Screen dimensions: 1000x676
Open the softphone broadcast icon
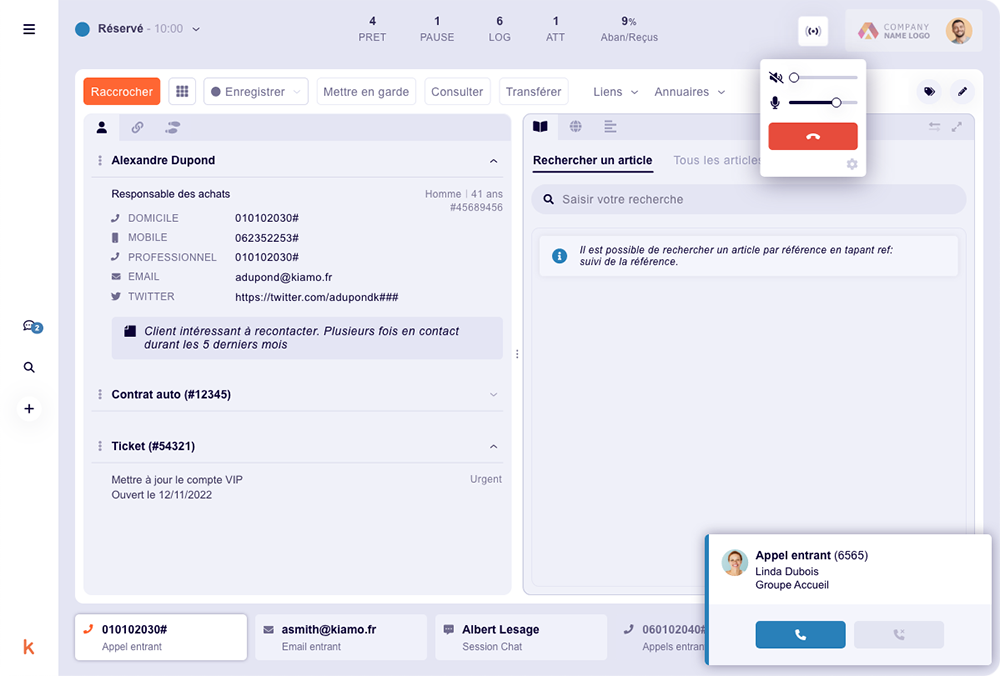pos(812,31)
